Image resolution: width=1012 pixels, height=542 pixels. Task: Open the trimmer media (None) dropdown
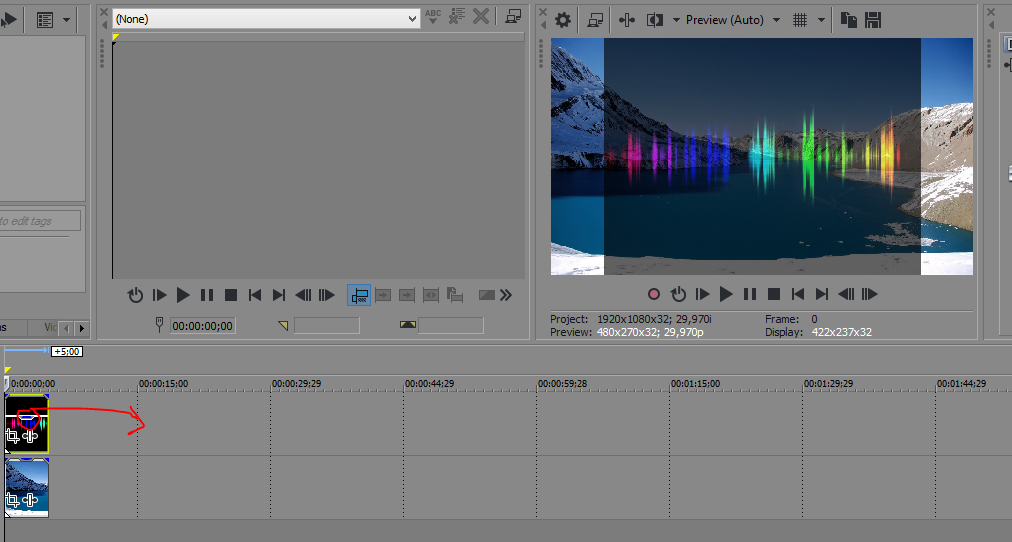[x=266, y=19]
